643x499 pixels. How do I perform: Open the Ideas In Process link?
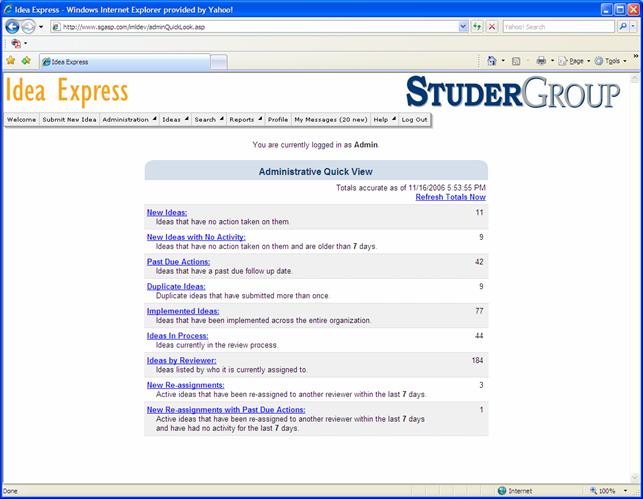click(178, 336)
